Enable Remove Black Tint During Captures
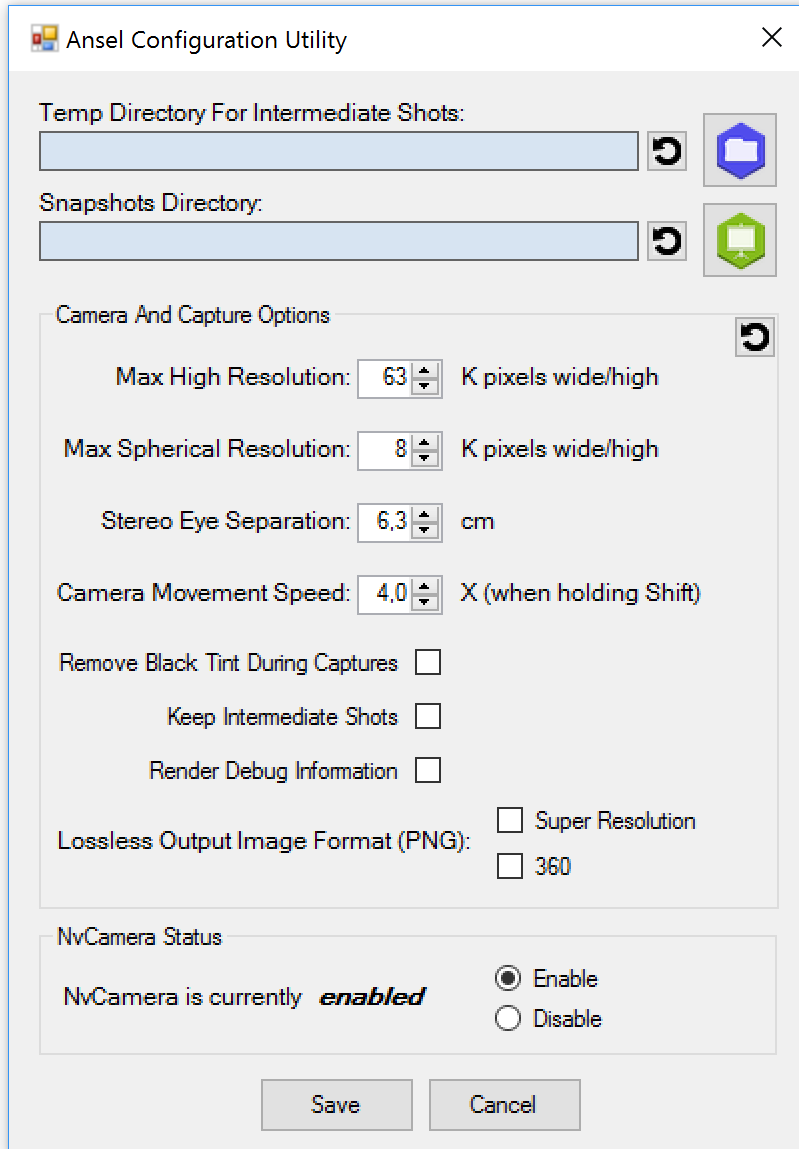Image resolution: width=804 pixels, height=1154 pixels. pos(428,662)
